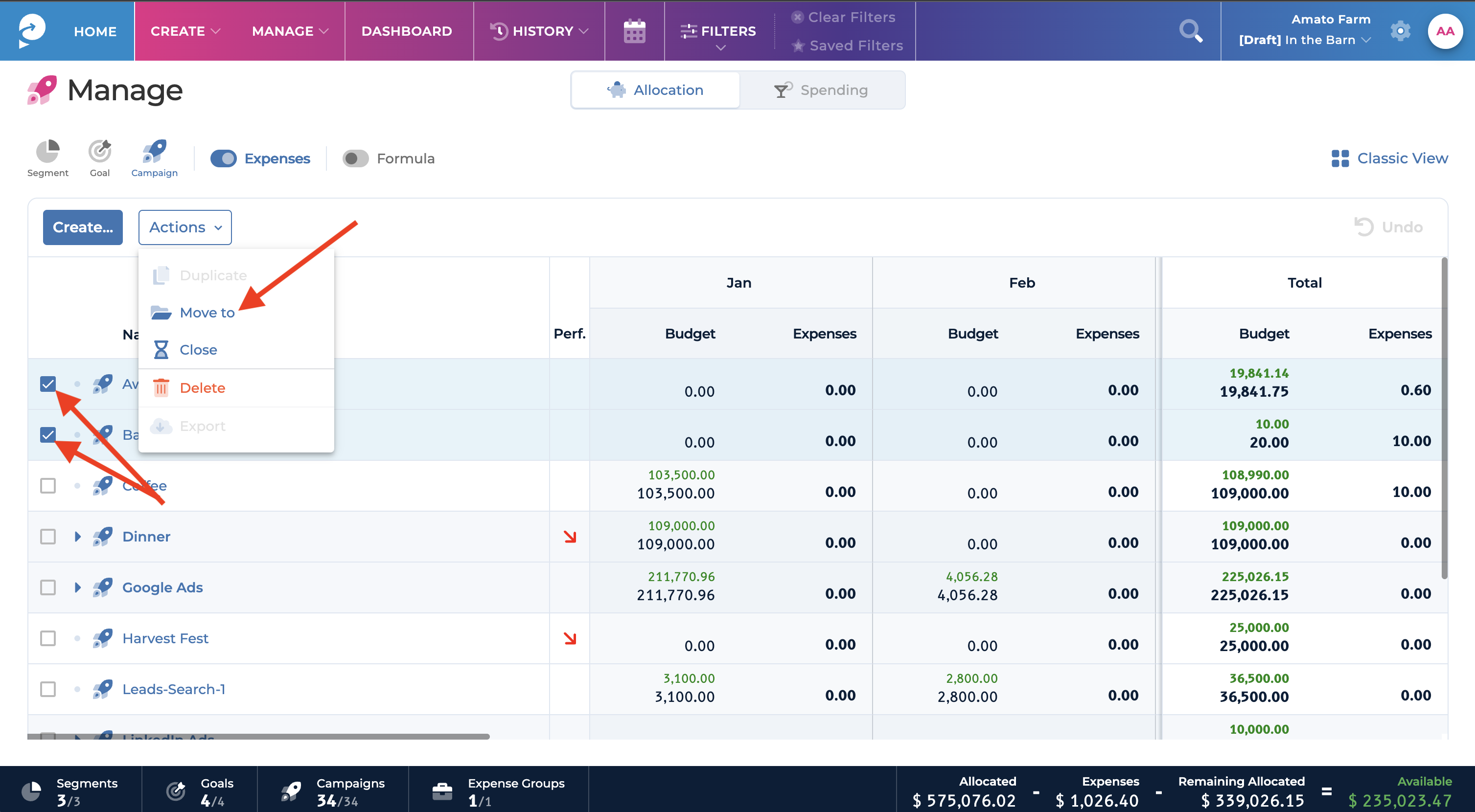Image resolution: width=1475 pixels, height=812 pixels.
Task: Click the Goals target icon in the footer
Action: (x=176, y=791)
